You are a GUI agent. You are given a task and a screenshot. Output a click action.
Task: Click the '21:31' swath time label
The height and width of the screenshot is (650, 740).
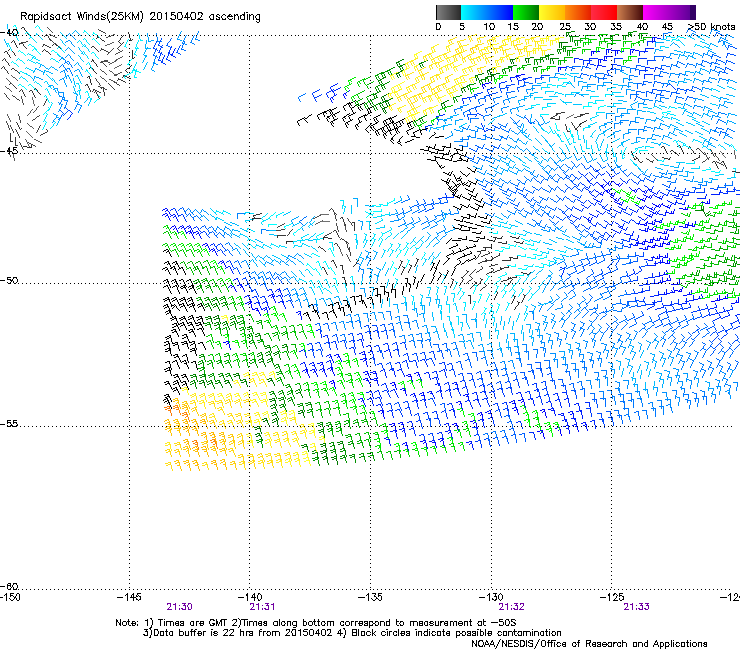(x=262, y=607)
